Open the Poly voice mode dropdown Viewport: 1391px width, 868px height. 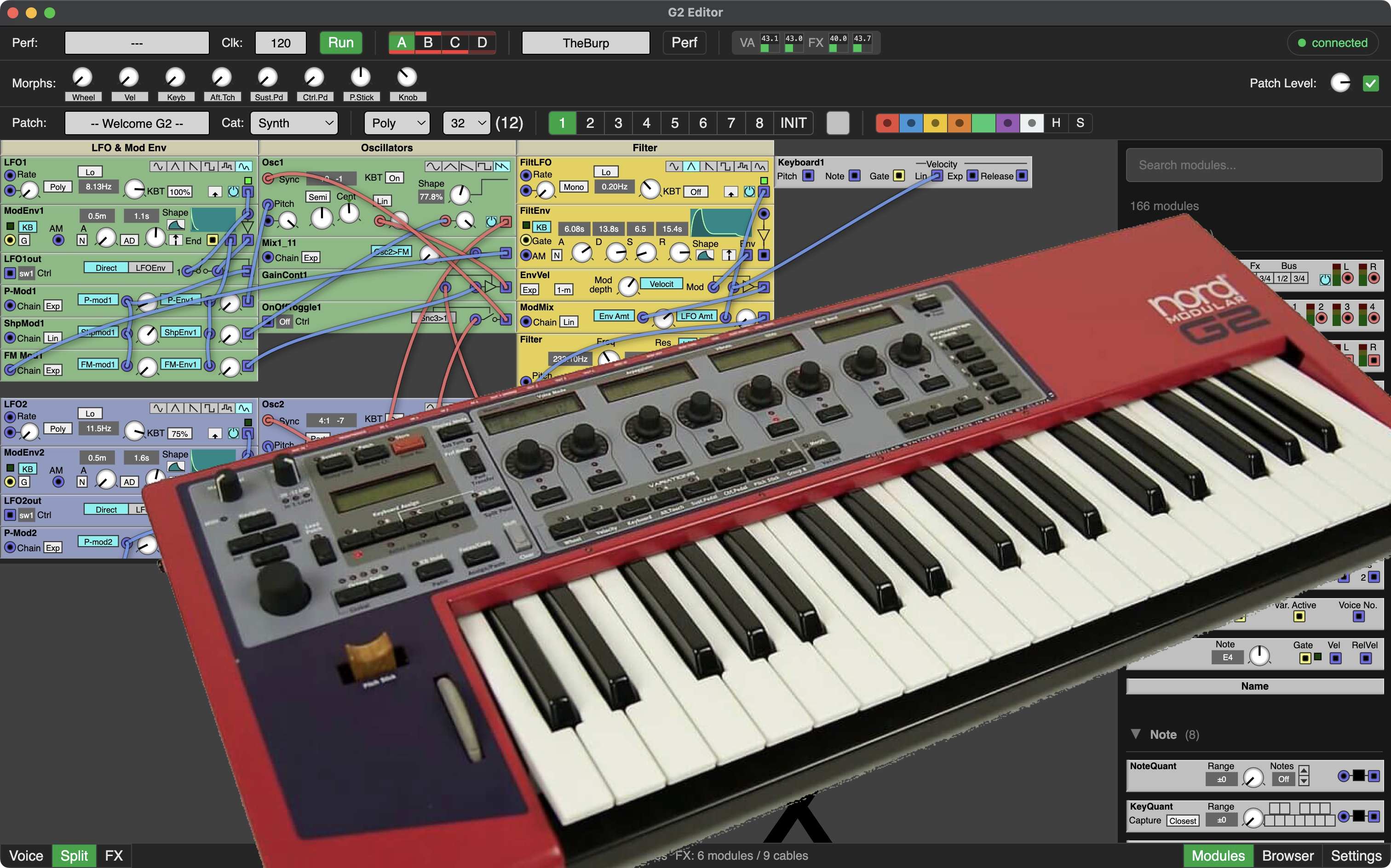(397, 123)
